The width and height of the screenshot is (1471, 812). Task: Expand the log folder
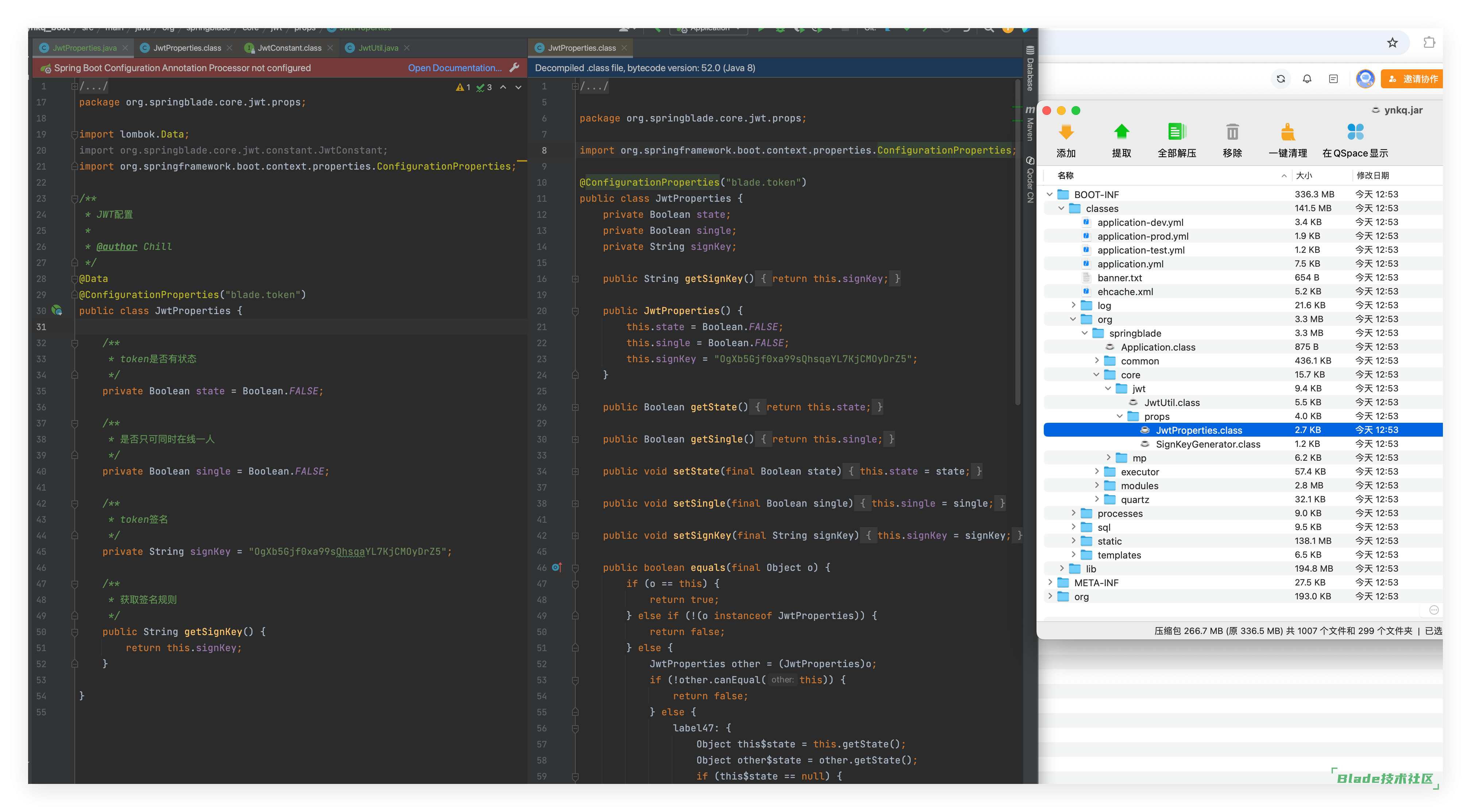pos(1073,305)
